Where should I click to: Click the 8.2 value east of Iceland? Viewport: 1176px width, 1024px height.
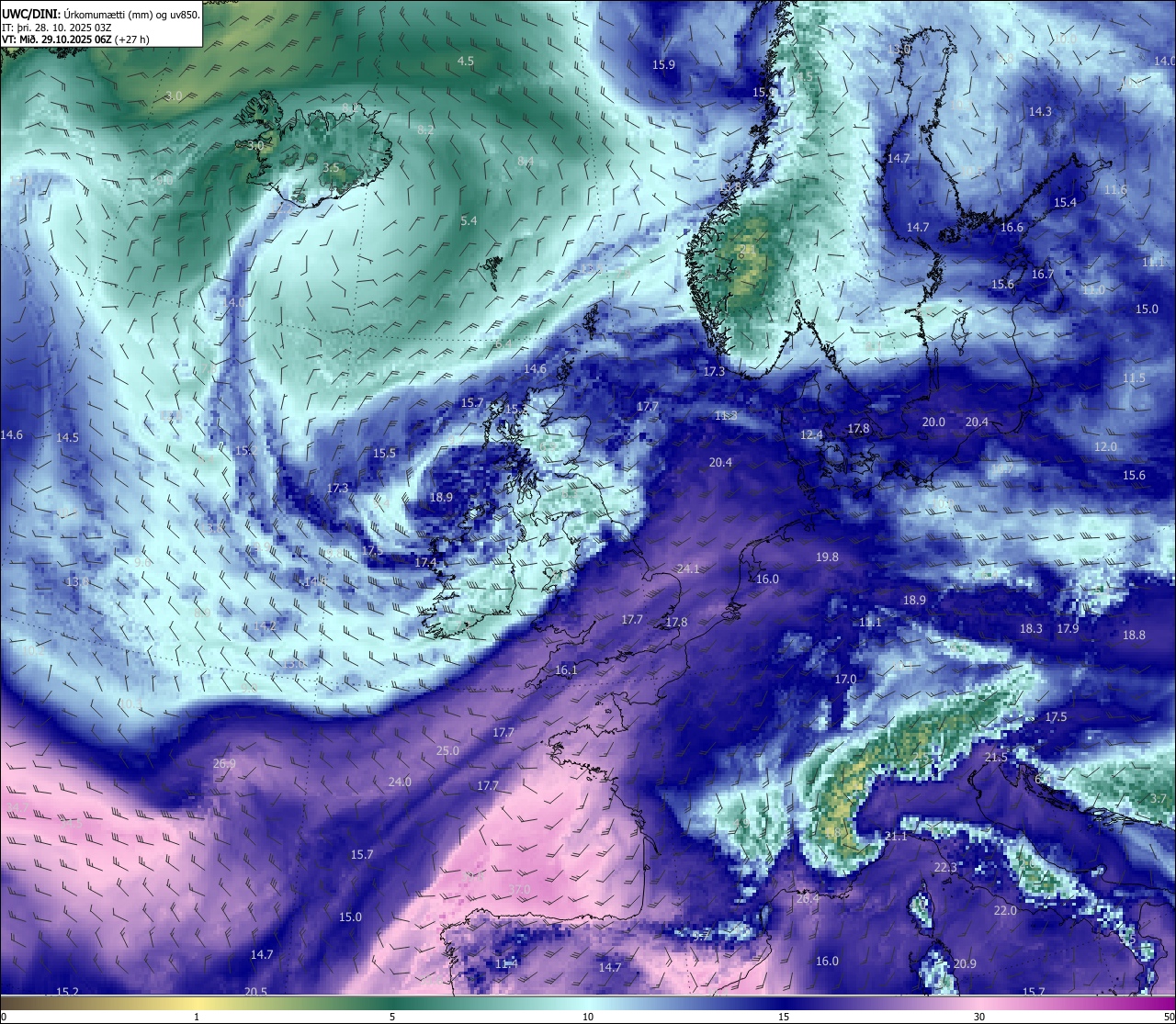pyautogui.click(x=425, y=130)
